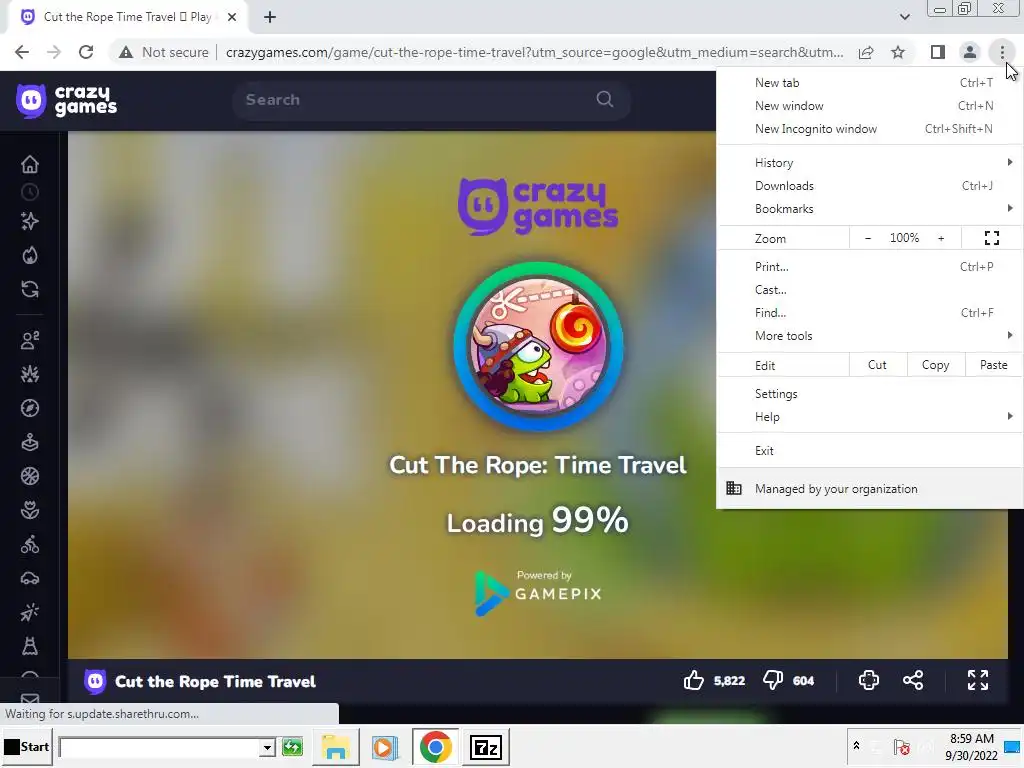Click the browser address bar URL
Image resolution: width=1024 pixels, height=768 pixels.
click(534, 52)
